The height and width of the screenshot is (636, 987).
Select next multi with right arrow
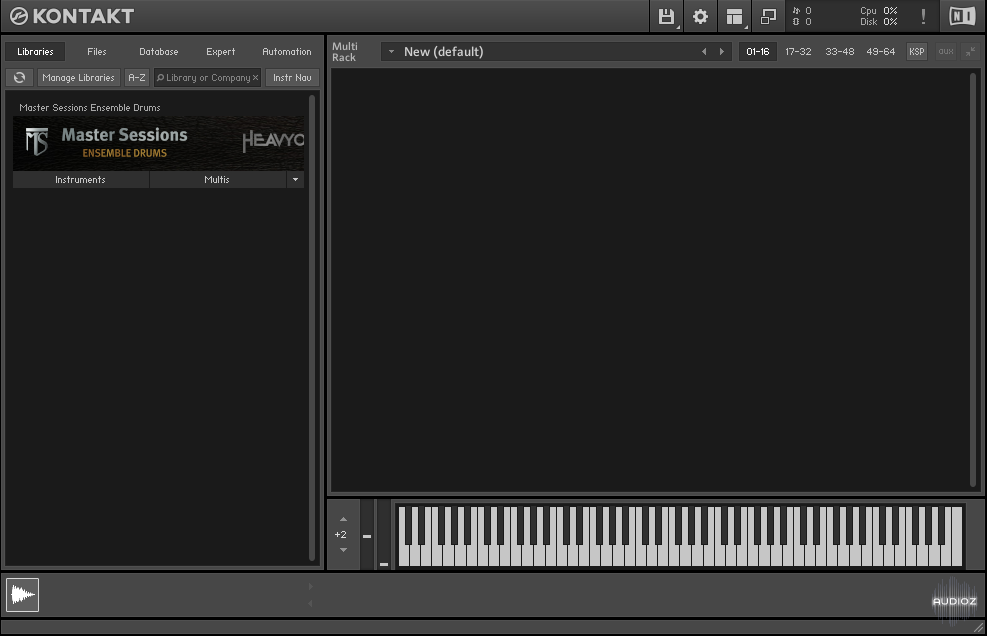click(721, 52)
